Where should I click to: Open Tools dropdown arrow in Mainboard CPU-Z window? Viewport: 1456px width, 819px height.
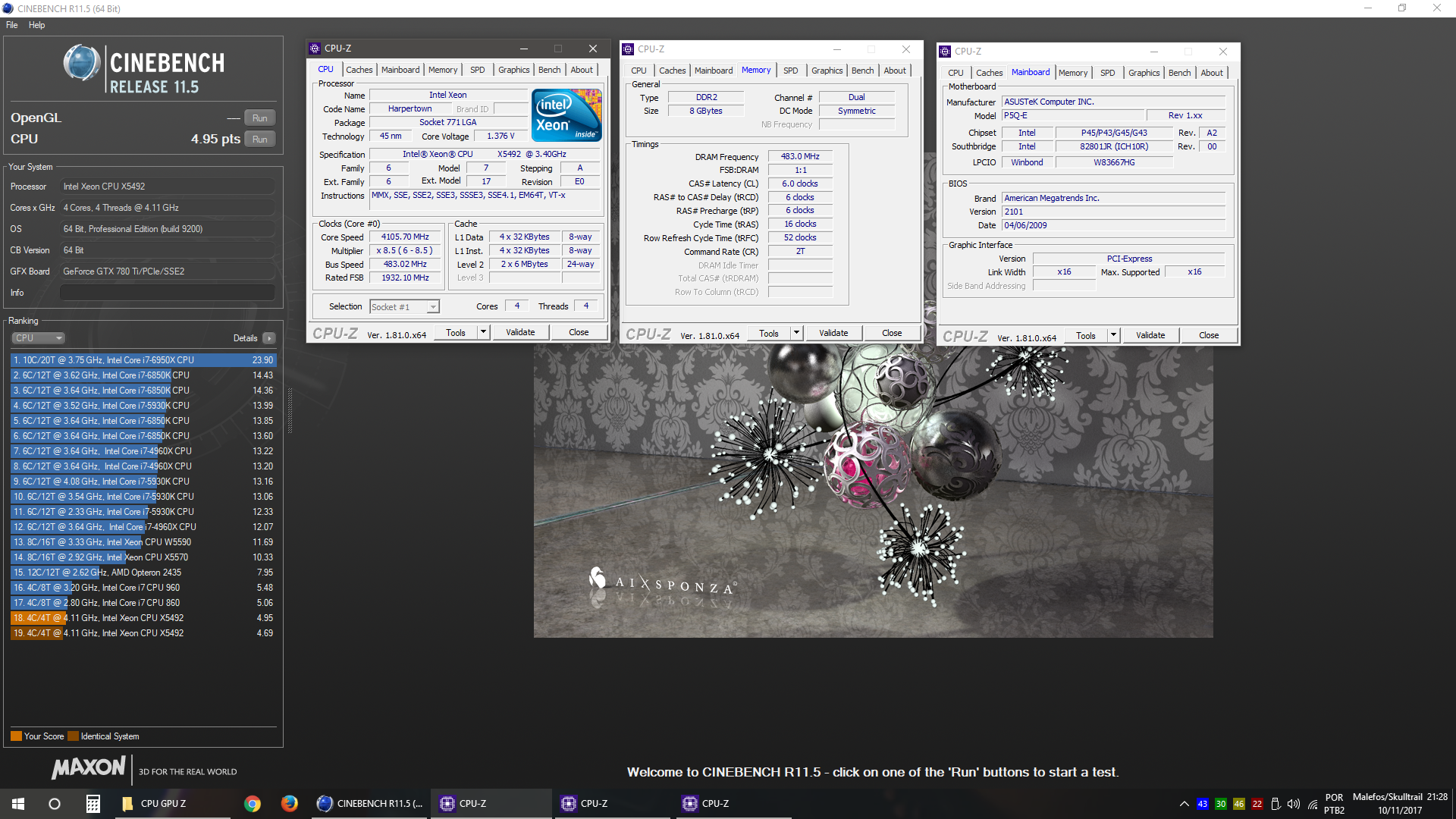(x=1113, y=335)
